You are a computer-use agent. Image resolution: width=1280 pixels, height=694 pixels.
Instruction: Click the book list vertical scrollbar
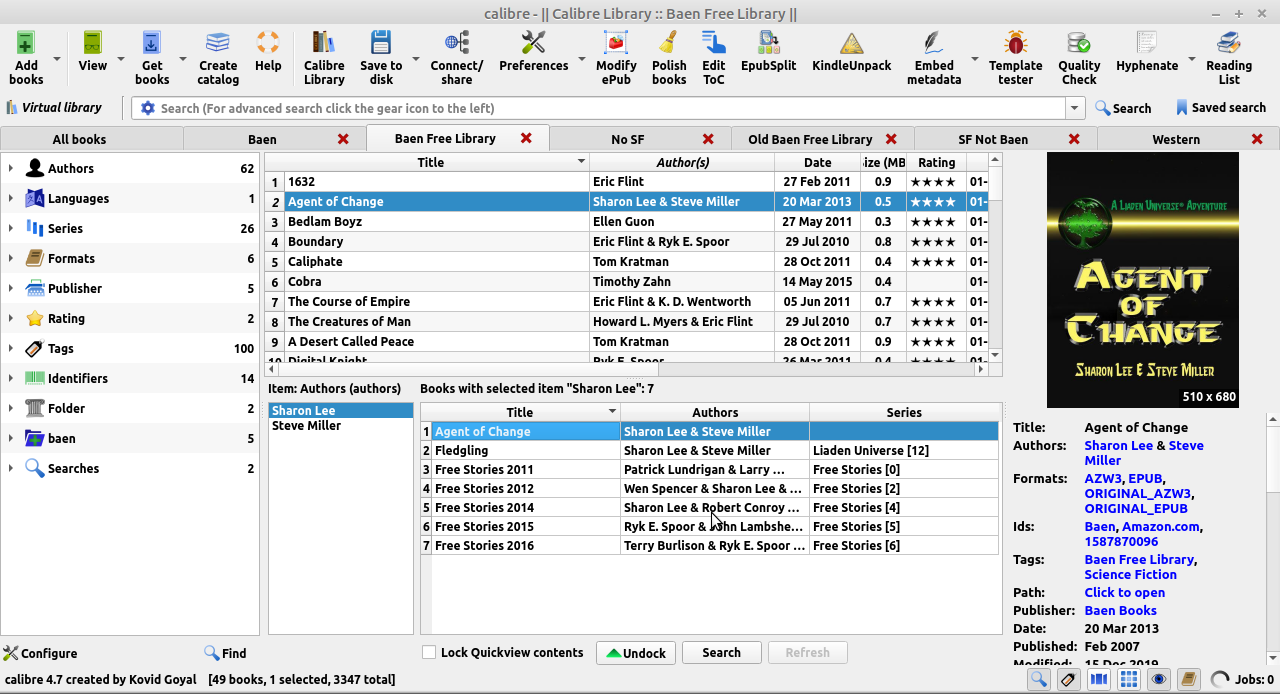point(995,257)
